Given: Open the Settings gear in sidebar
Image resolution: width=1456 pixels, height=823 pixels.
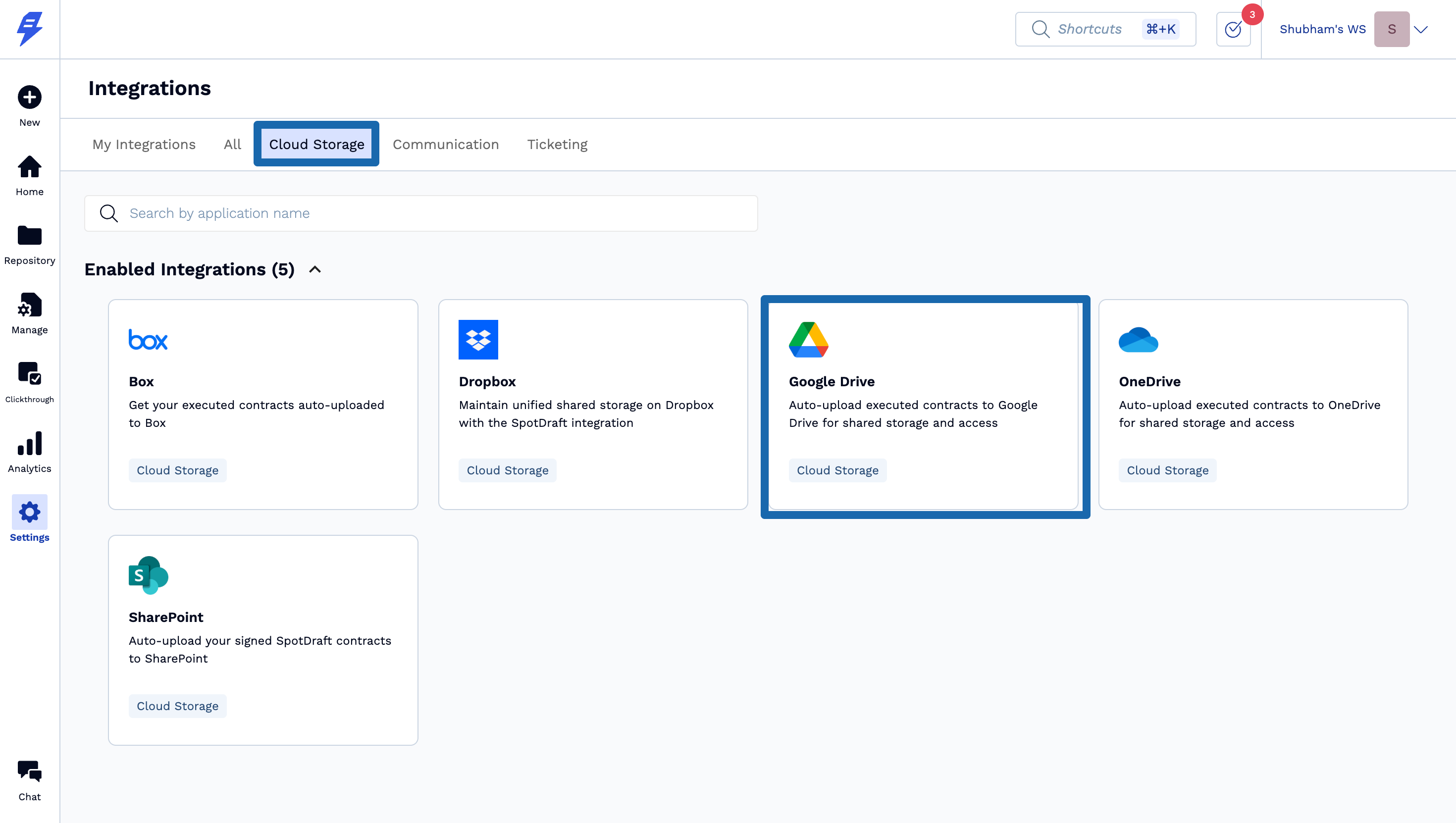Looking at the screenshot, I should pyautogui.click(x=29, y=513).
